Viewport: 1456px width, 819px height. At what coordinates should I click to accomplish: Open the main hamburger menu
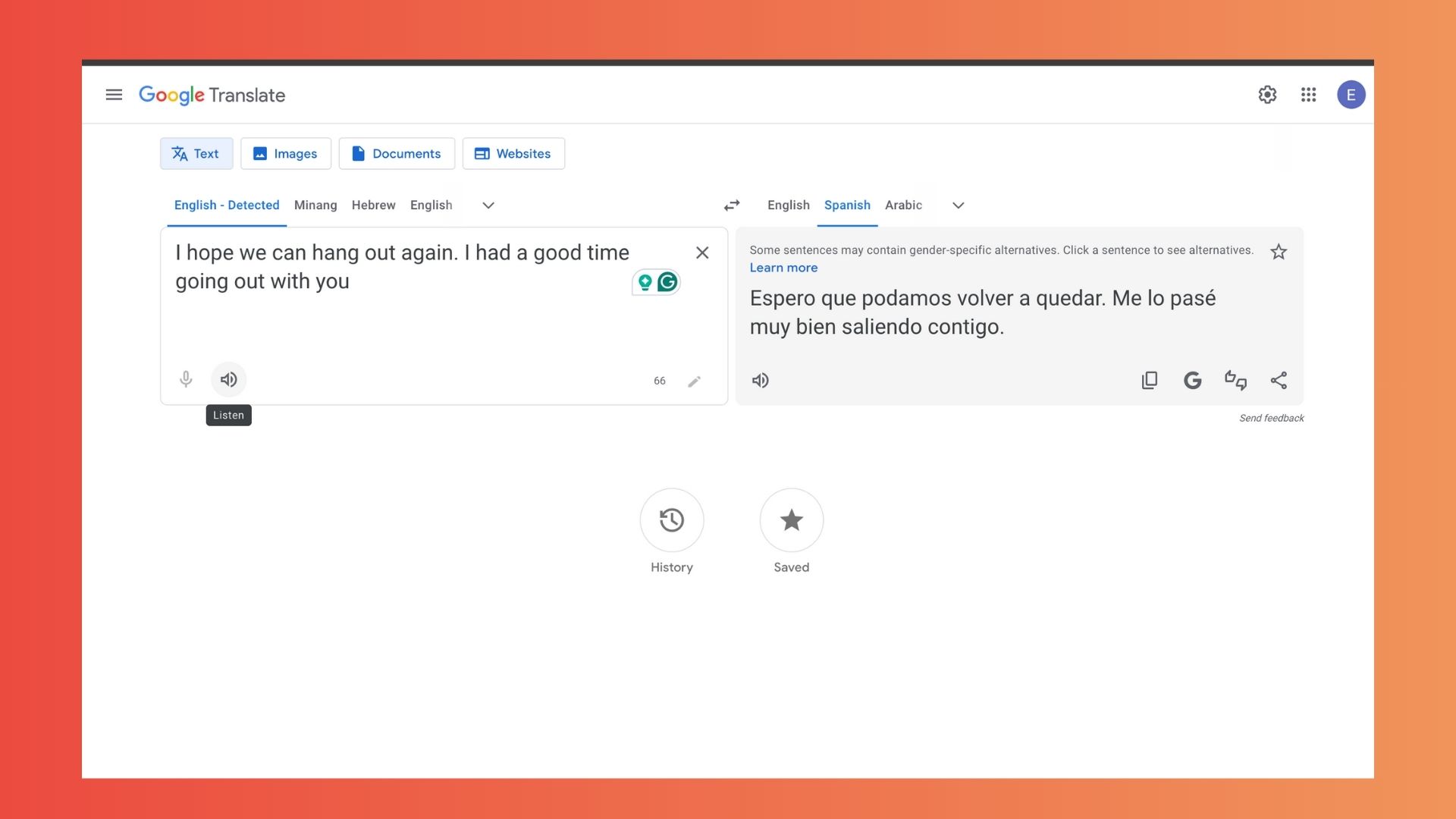[114, 95]
